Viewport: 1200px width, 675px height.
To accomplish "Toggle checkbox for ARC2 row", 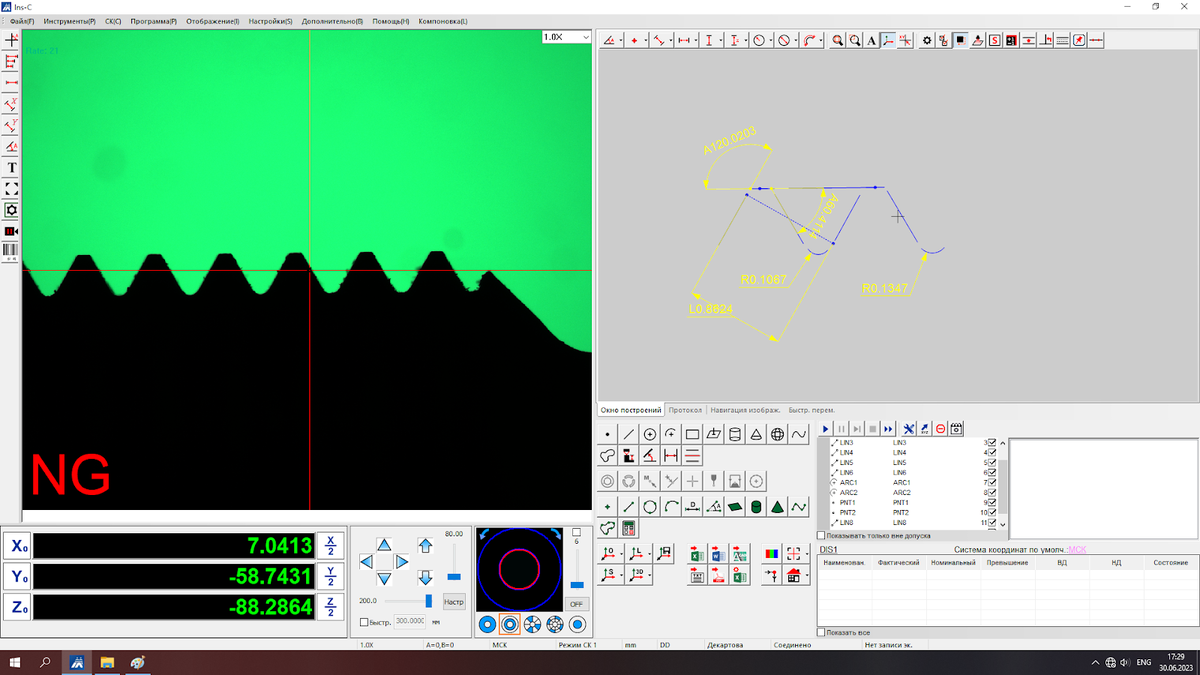I will 992,492.
